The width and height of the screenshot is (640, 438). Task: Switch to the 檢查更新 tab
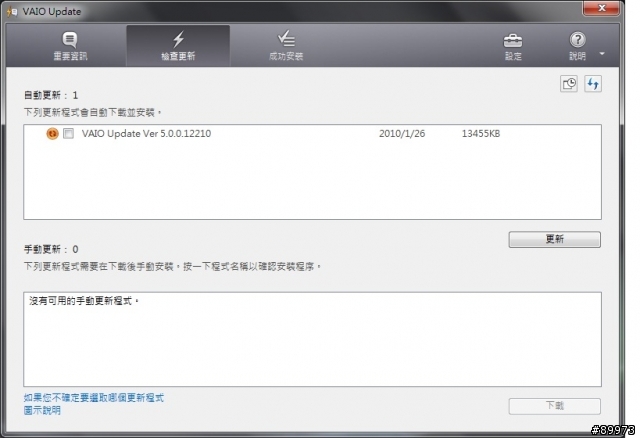178,46
